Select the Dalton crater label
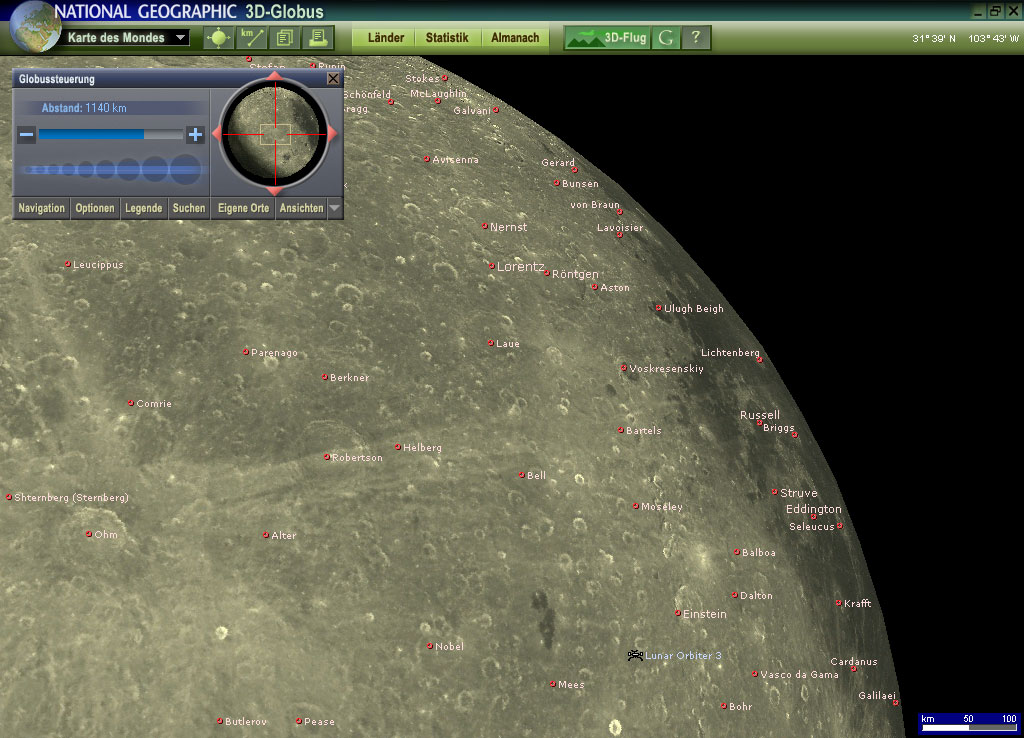 (x=756, y=596)
